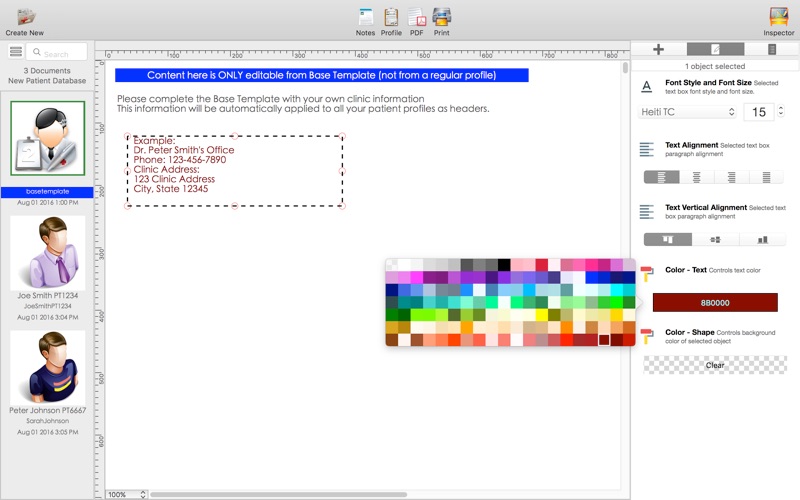This screenshot has width=800, height=500.
Task: Click the Clear shape color button
Action: [715, 365]
